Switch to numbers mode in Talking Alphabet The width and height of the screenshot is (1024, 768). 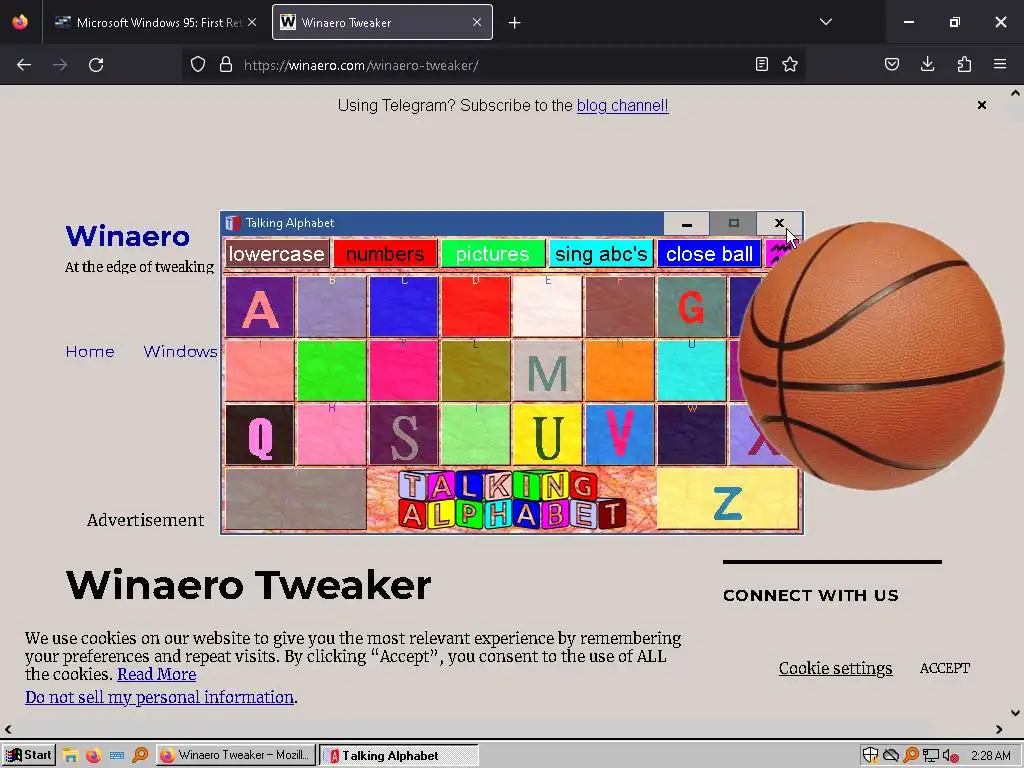385,254
